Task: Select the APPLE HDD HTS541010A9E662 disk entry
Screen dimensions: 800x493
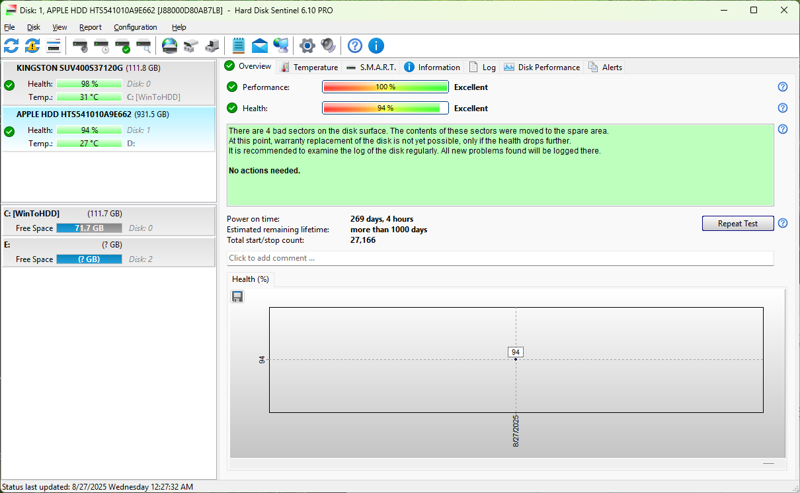Action: [x=108, y=129]
